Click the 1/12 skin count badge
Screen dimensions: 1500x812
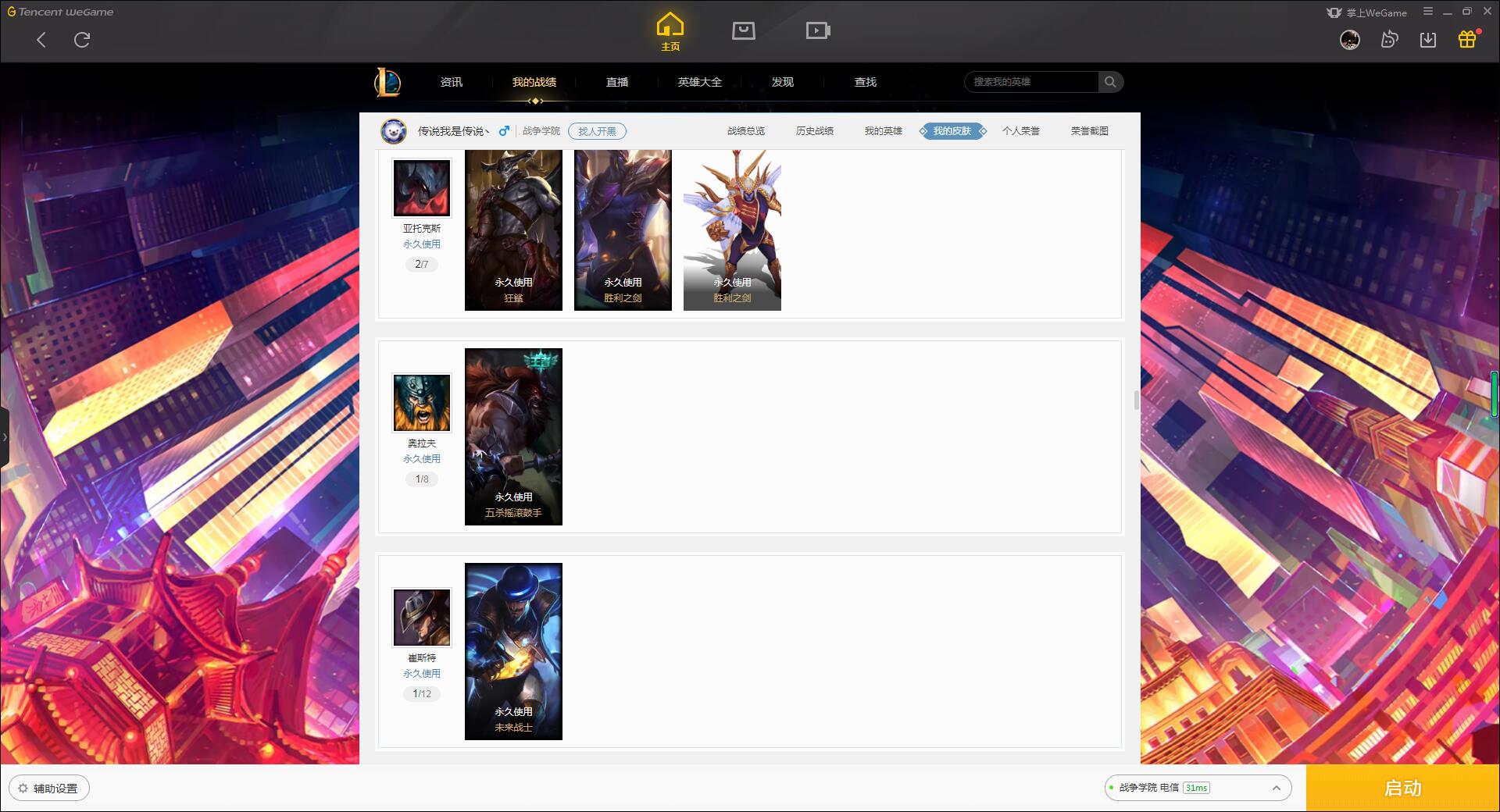[422, 694]
